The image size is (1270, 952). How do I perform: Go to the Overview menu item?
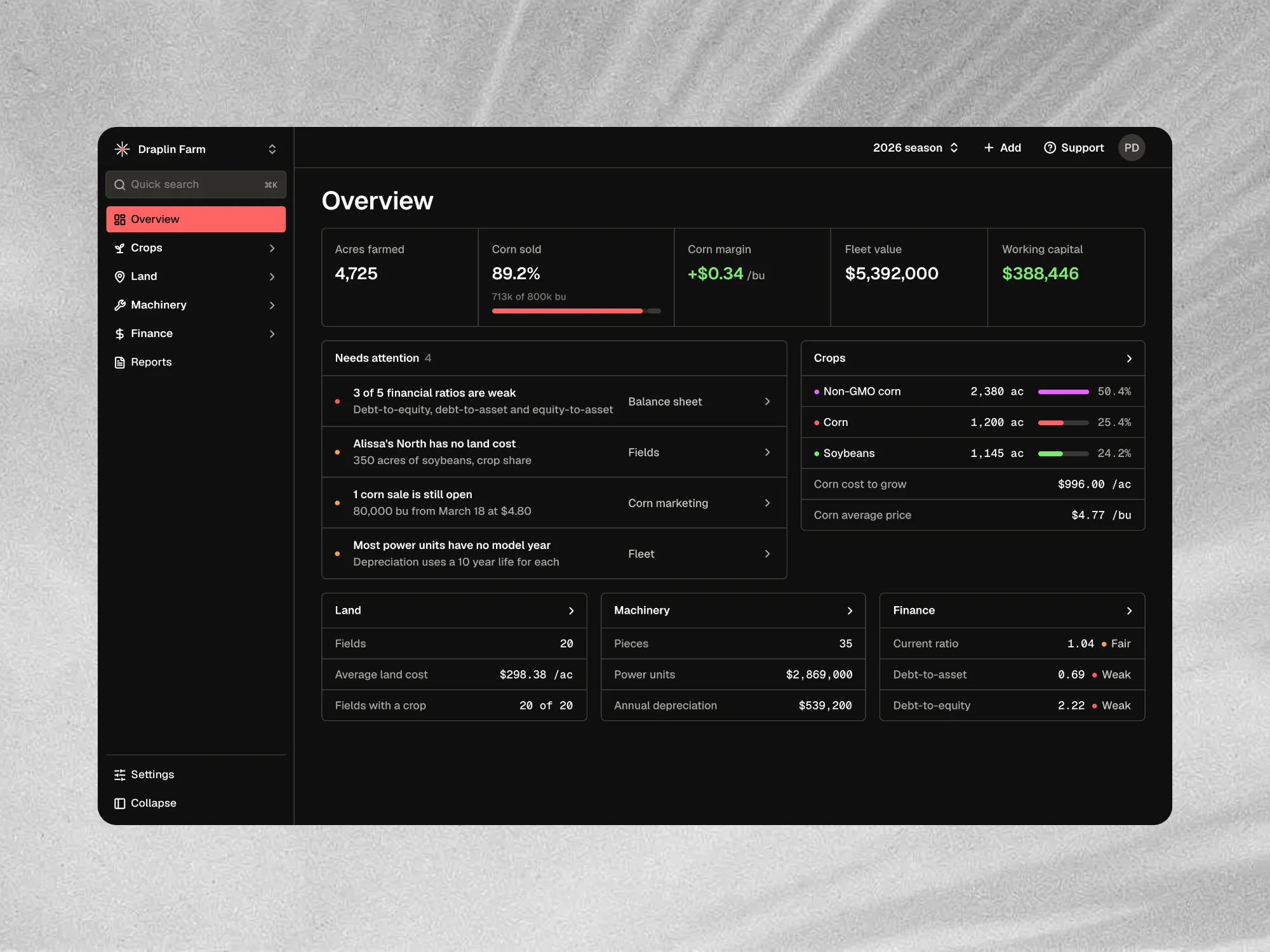[196, 220]
